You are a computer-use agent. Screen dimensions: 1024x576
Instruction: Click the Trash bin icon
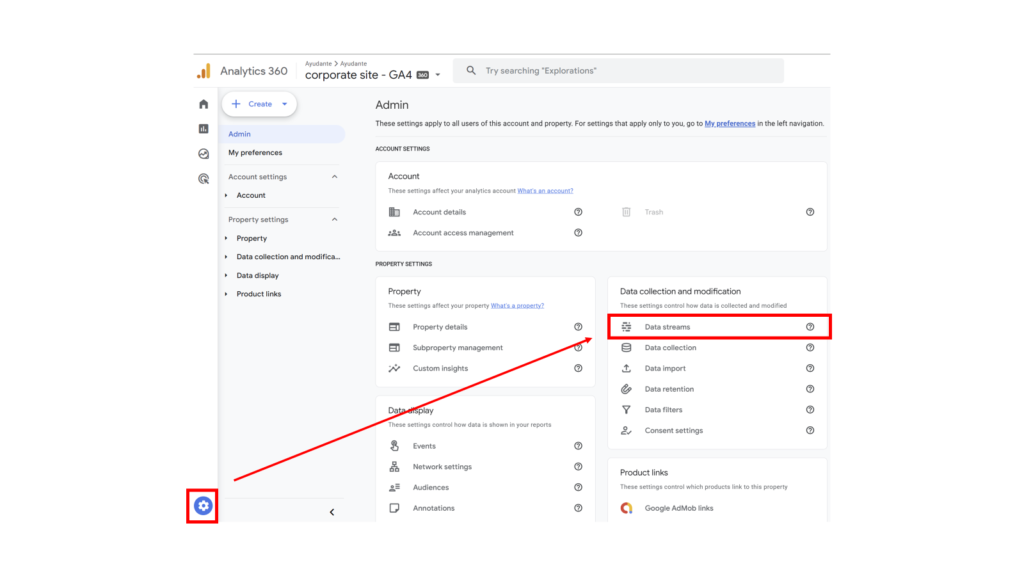626,212
